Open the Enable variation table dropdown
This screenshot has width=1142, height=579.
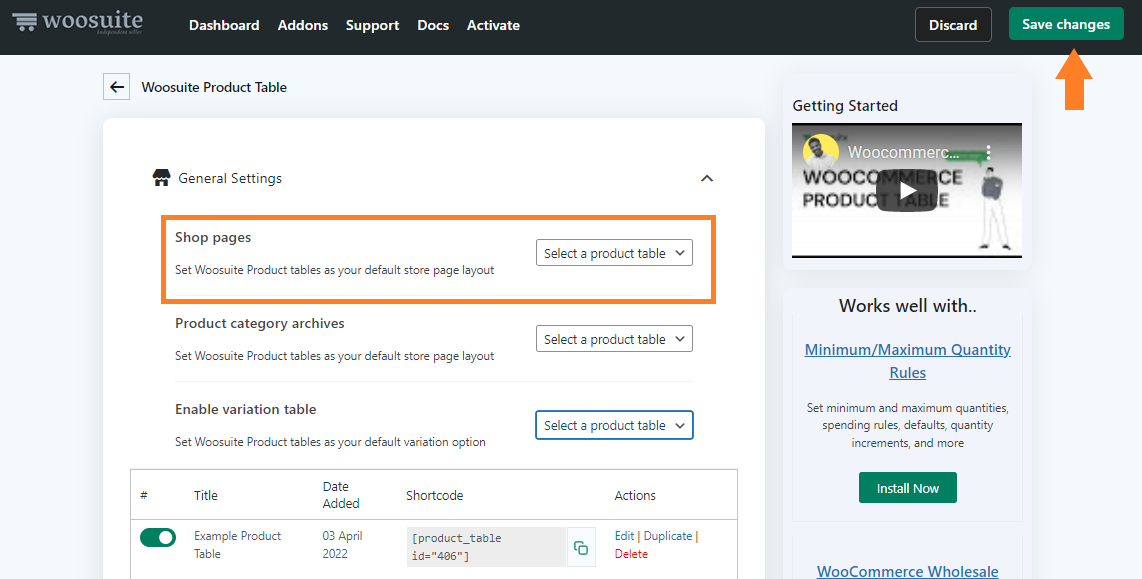614,425
